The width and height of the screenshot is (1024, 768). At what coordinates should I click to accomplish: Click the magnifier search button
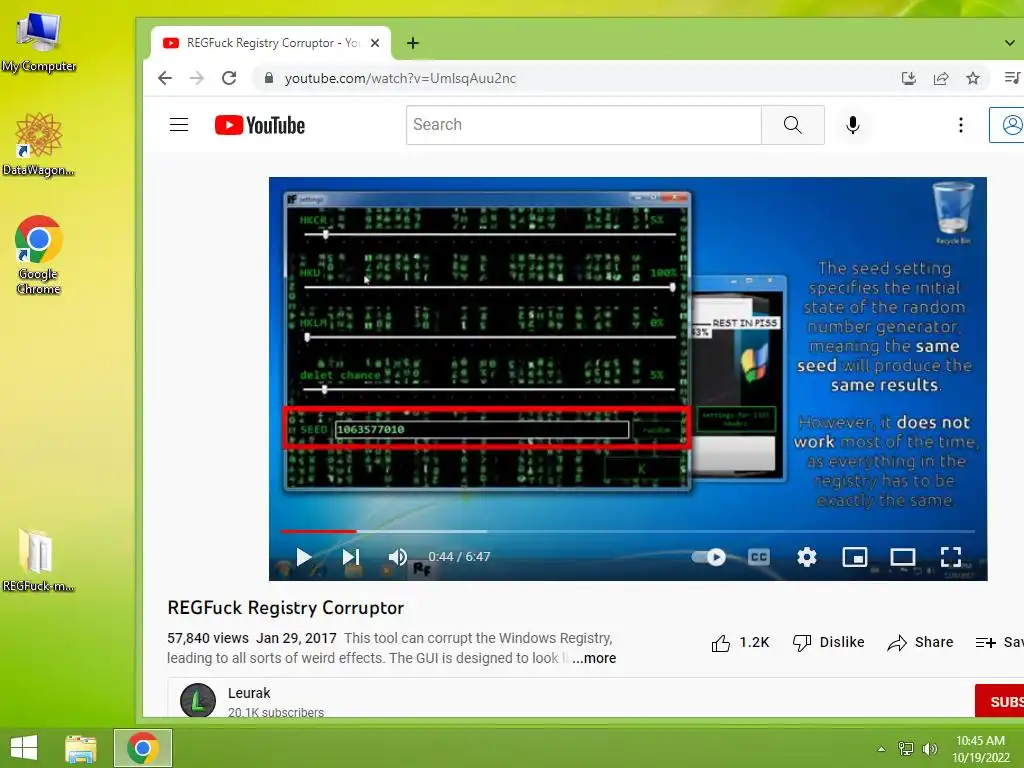point(793,125)
